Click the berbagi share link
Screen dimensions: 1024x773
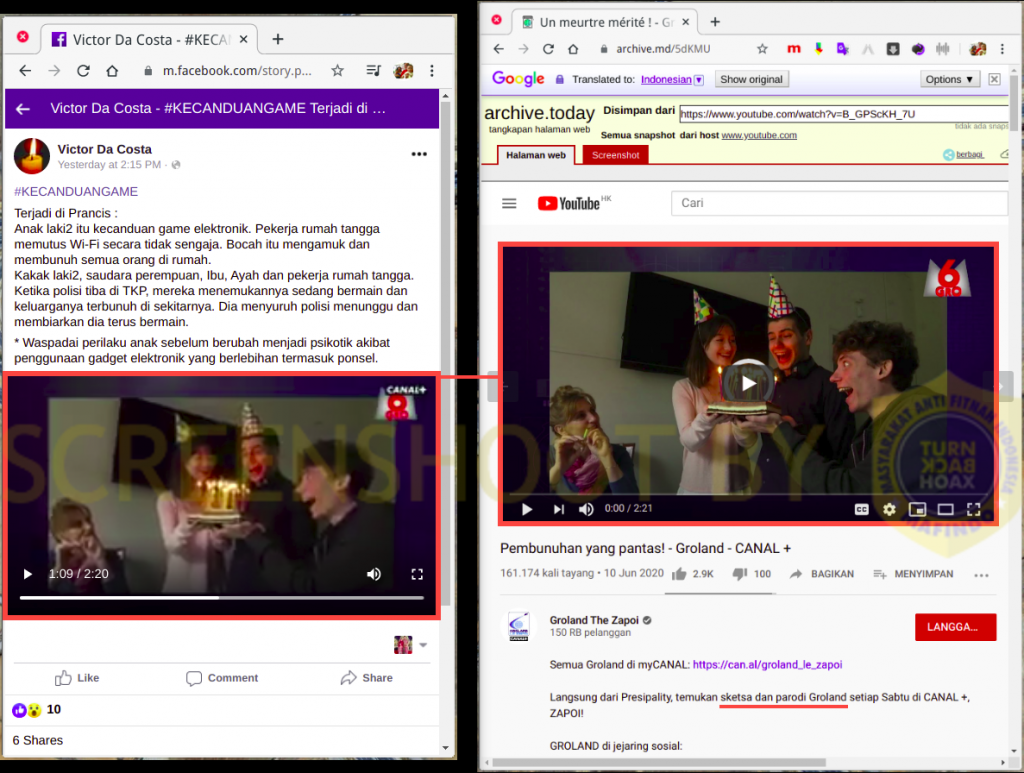pos(963,155)
